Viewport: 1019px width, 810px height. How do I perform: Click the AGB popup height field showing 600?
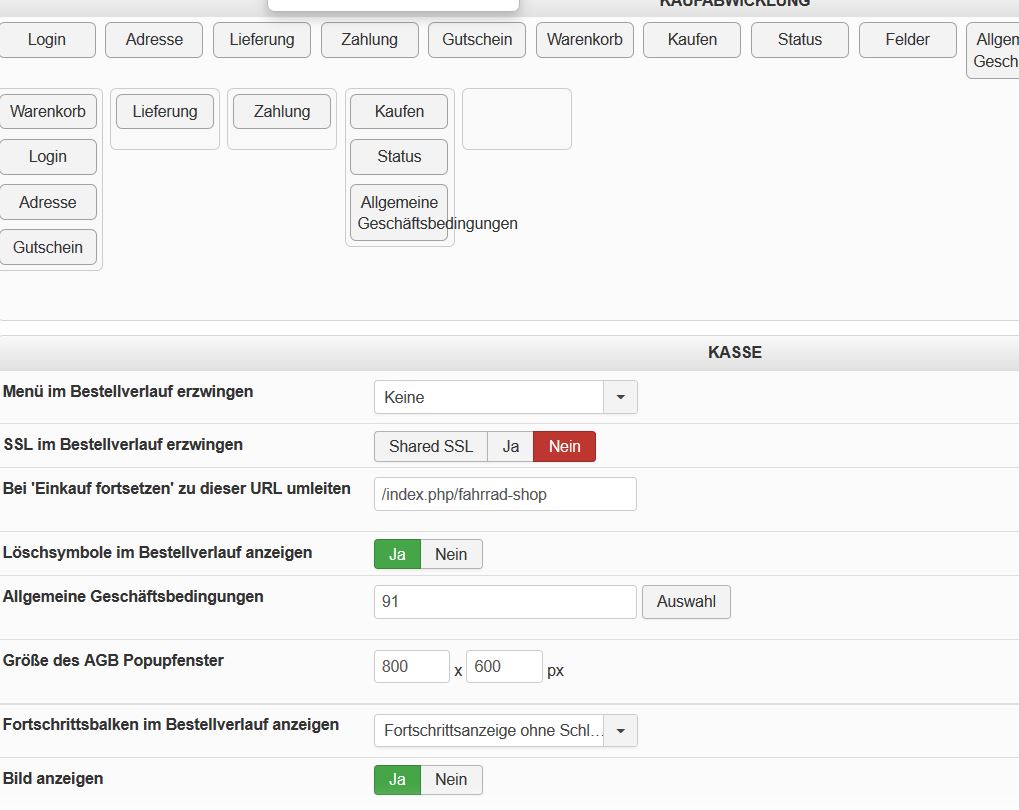point(503,667)
